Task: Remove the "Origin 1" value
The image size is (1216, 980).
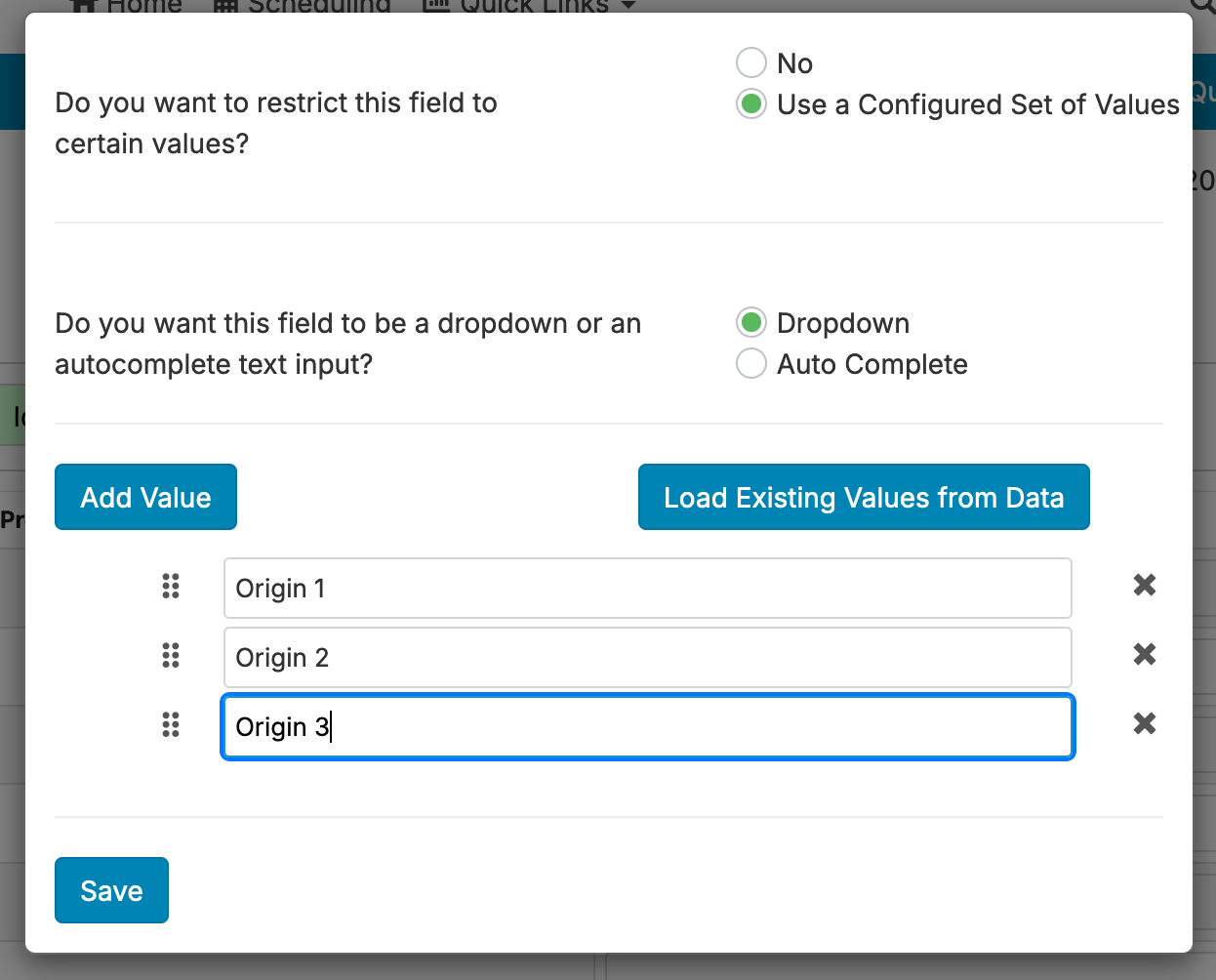Action: (x=1143, y=585)
